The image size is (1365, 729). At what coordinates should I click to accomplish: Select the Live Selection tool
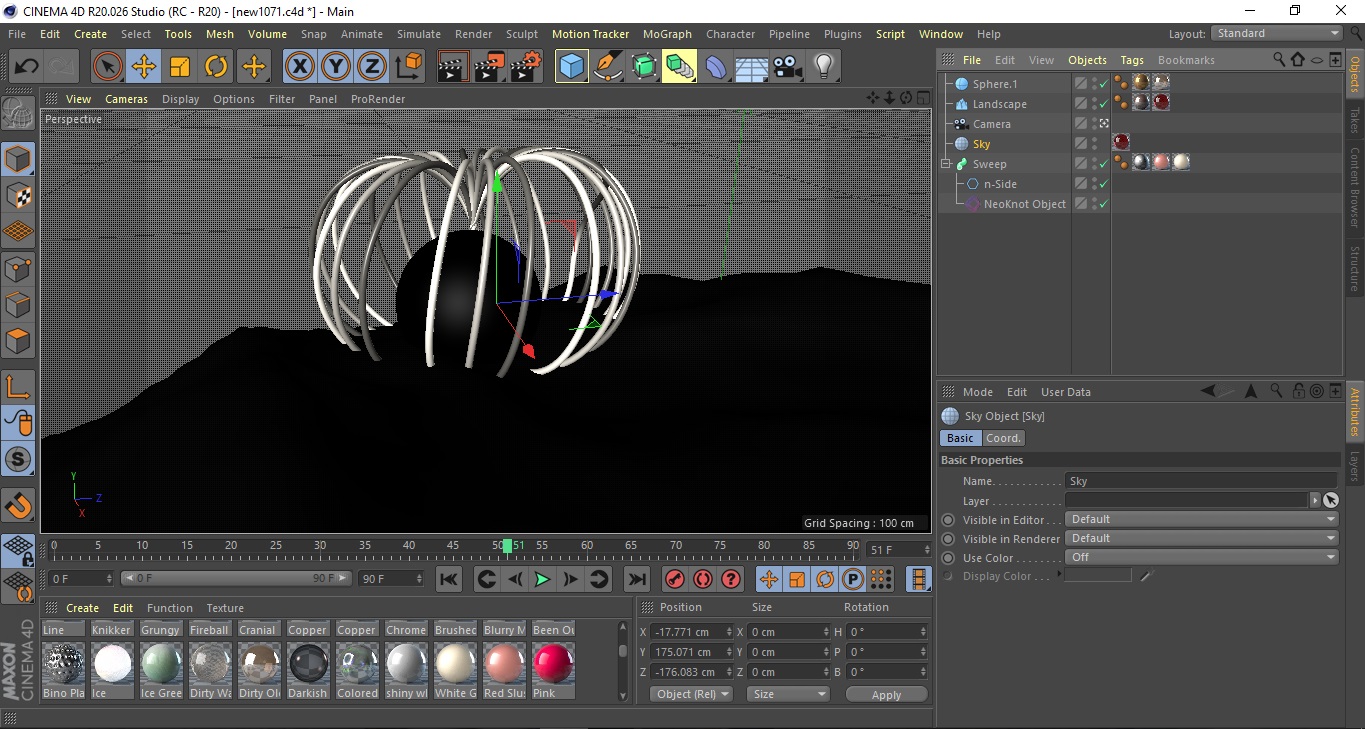point(108,67)
